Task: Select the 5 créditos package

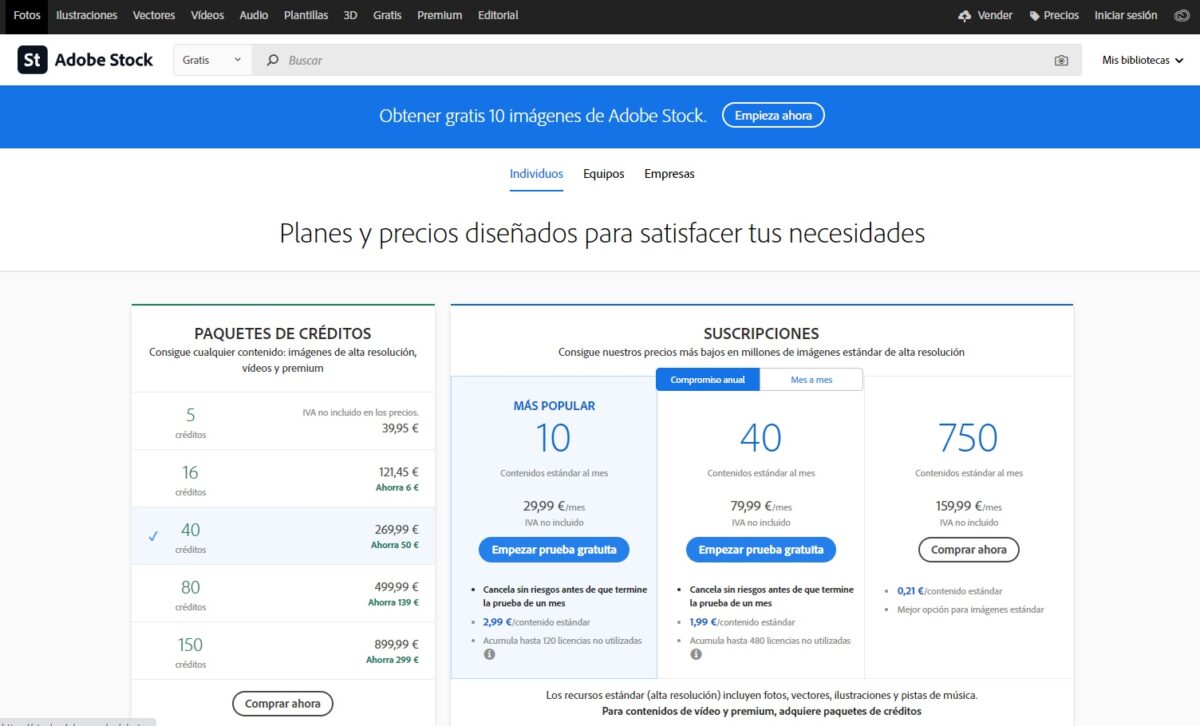Action: (283, 421)
